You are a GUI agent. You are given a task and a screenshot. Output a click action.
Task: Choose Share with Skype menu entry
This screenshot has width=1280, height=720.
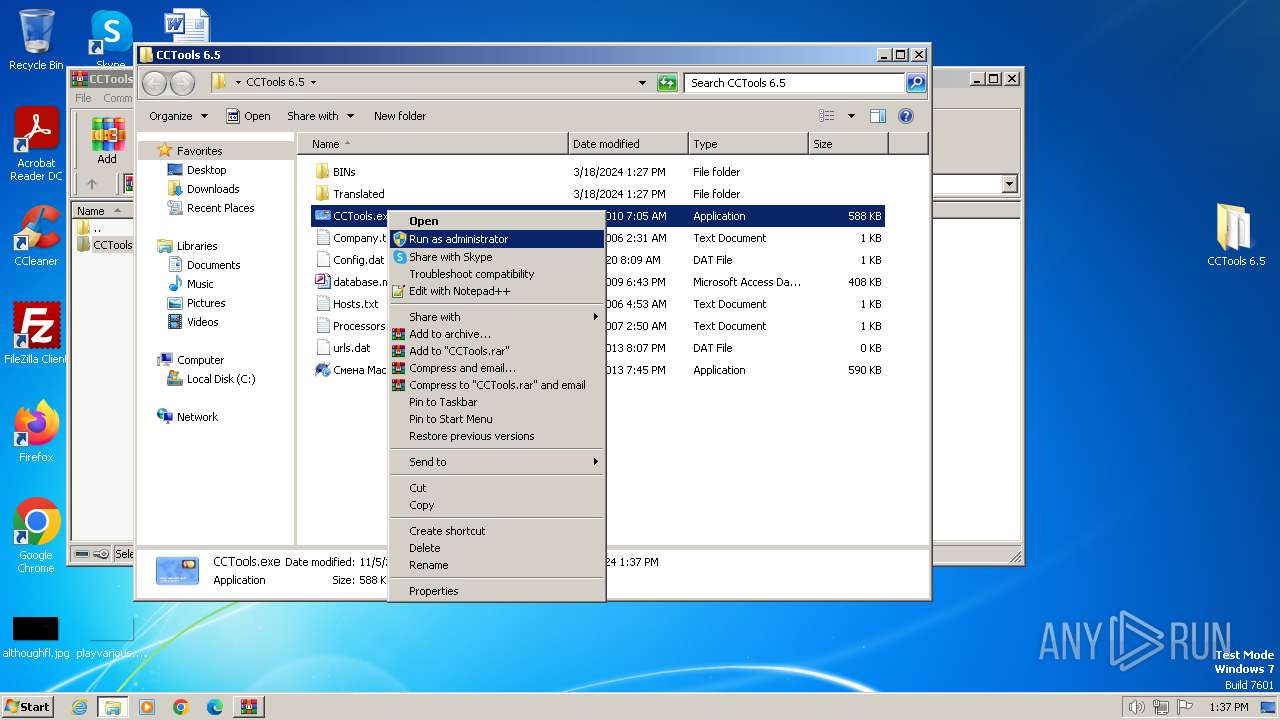pos(497,257)
